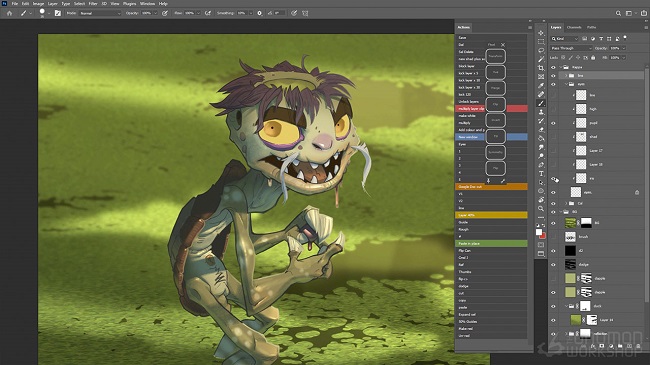
Task: Select the Lasso tool
Action: pos(541,51)
